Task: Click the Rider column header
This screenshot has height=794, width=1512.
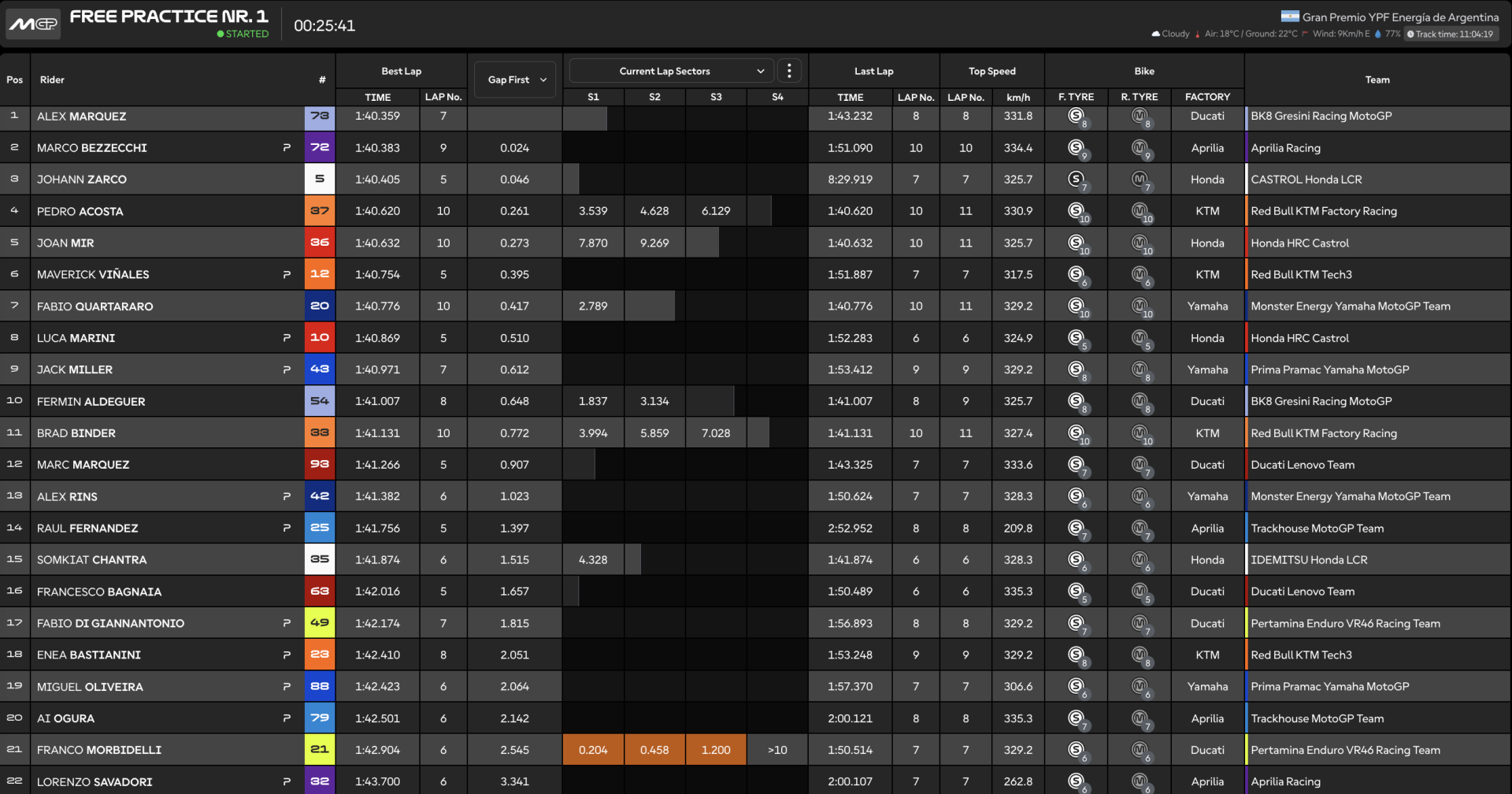Action: tap(52, 80)
